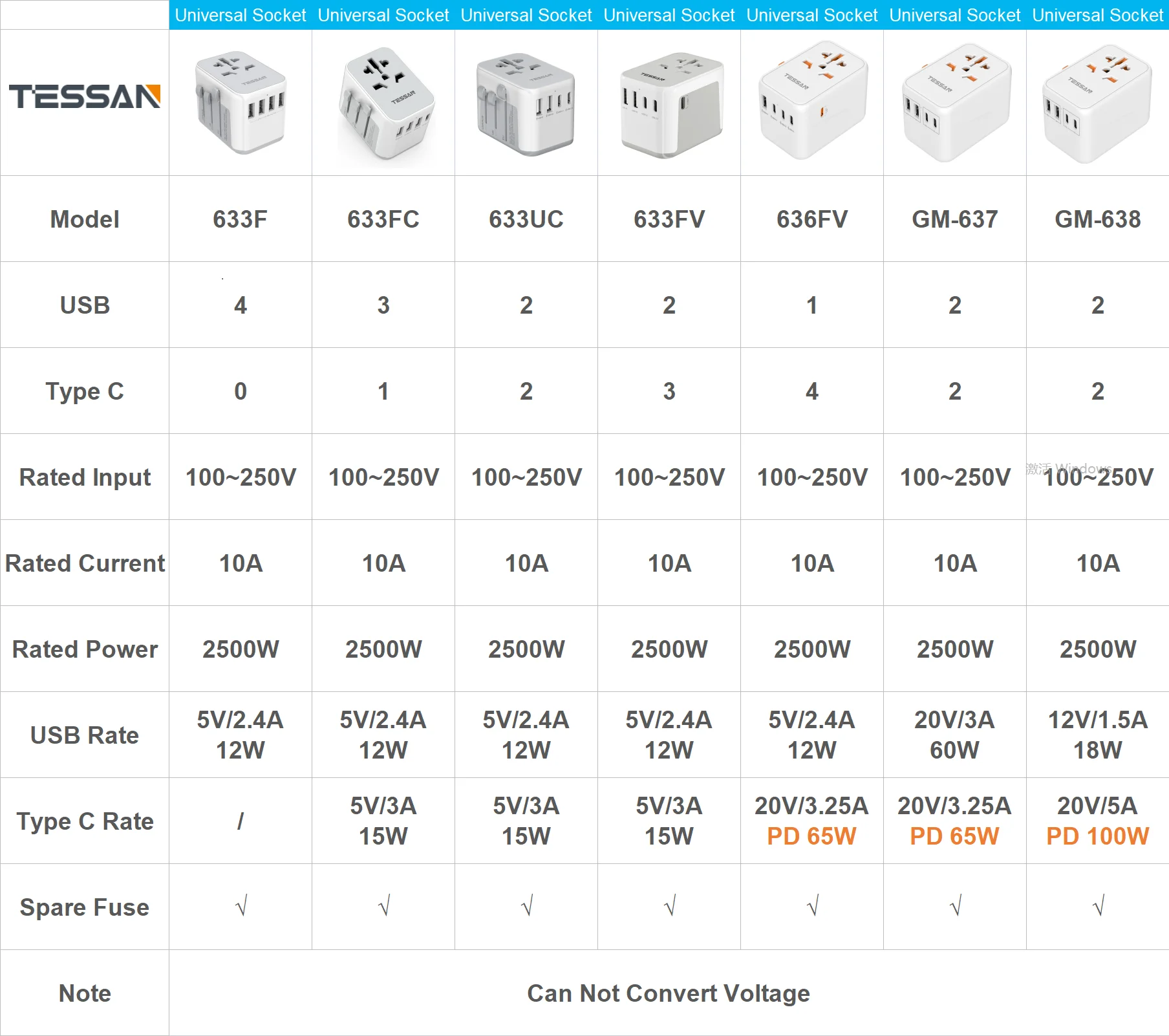Click the "USB Rate" row label
The width and height of the screenshot is (1169, 1036).
click(x=85, y=735)
